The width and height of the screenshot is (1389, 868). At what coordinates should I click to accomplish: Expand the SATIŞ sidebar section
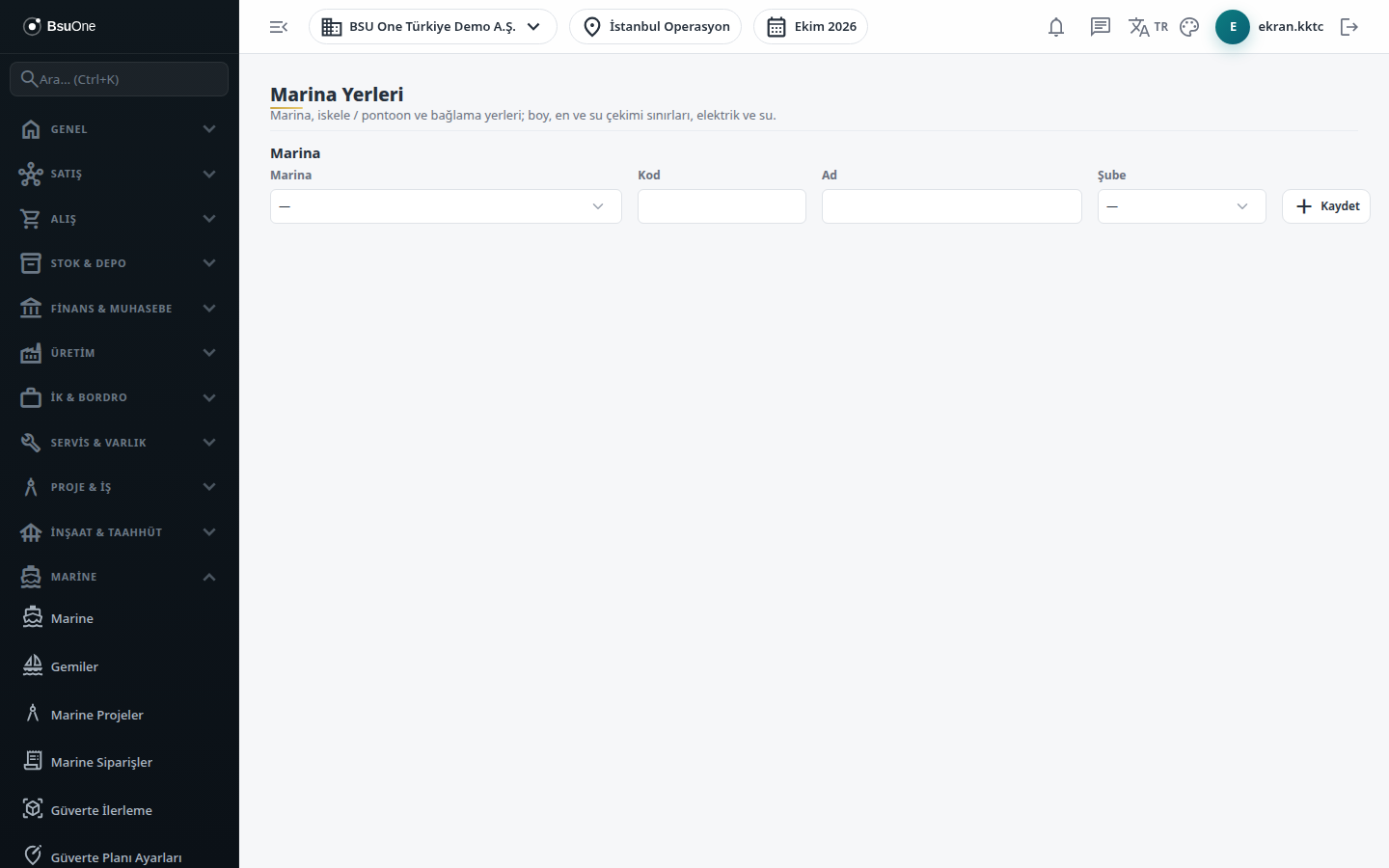pos(120,174)
